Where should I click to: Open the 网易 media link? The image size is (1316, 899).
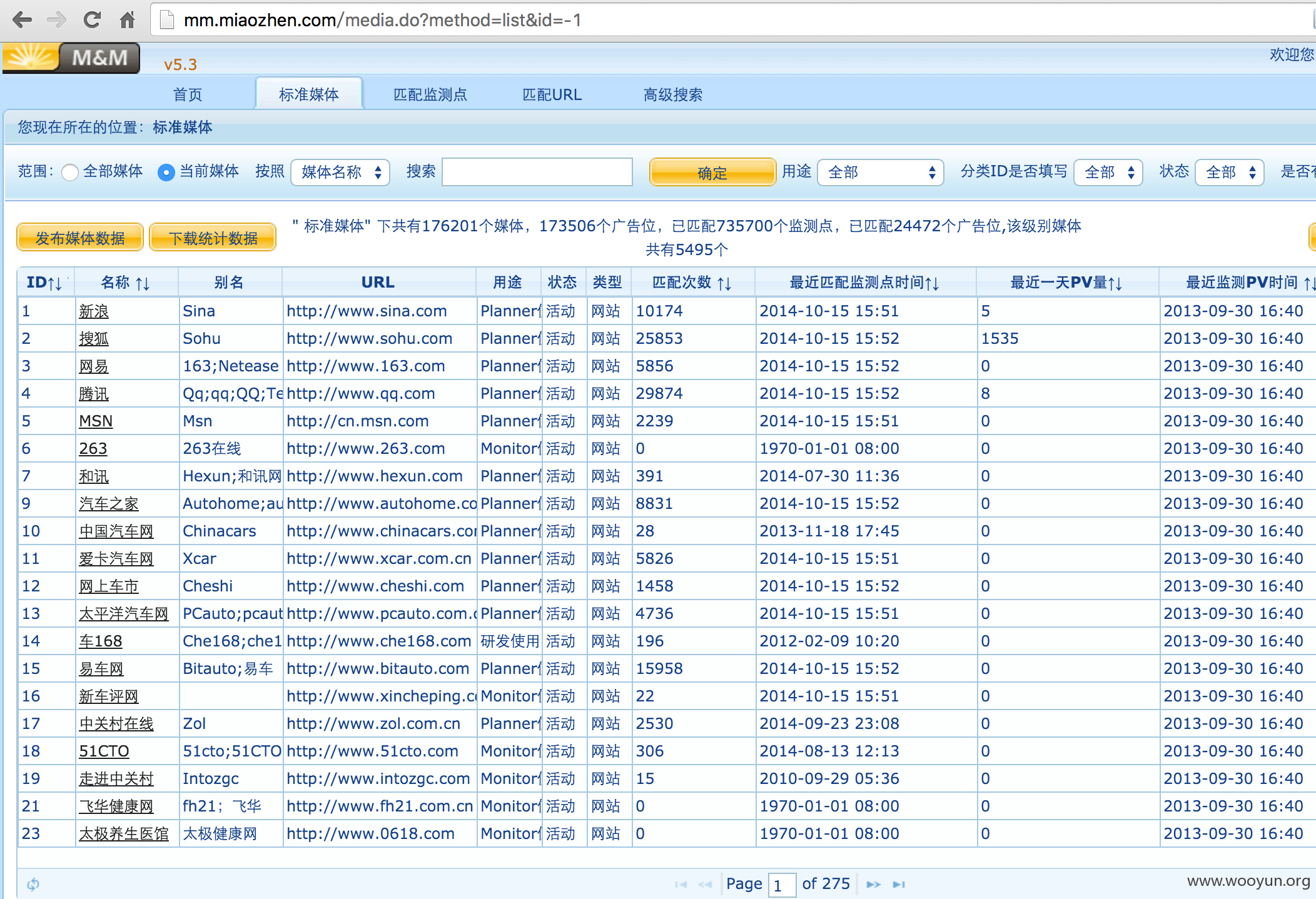pyautogui.click(x=94, y=366)
